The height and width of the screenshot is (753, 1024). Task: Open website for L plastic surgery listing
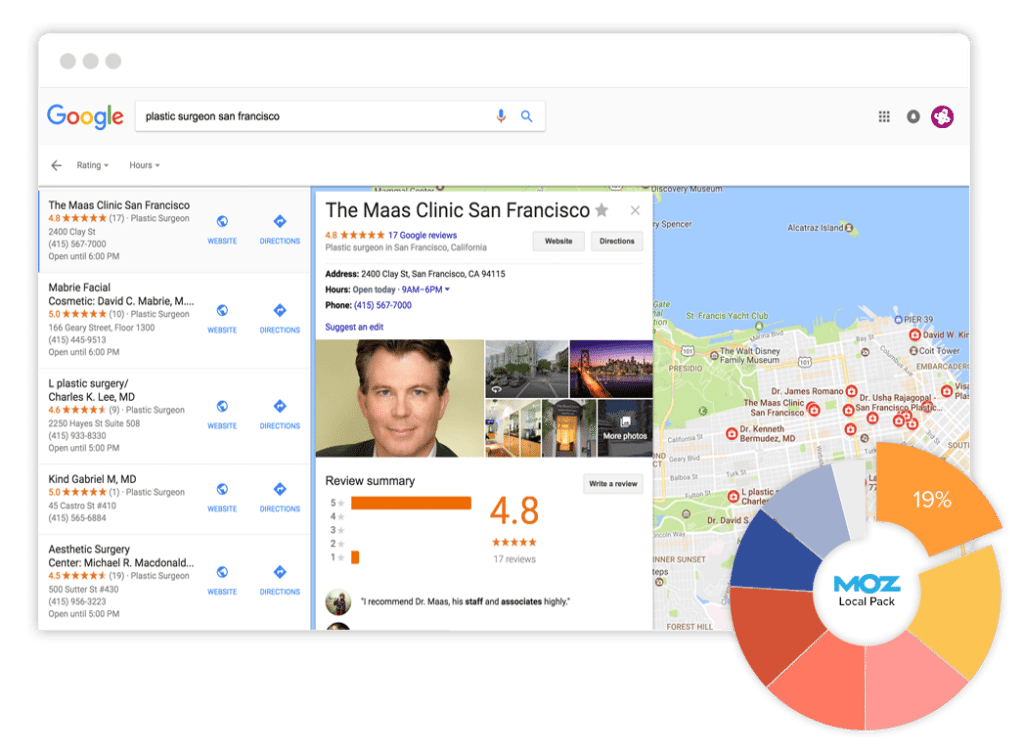(222, 414)
